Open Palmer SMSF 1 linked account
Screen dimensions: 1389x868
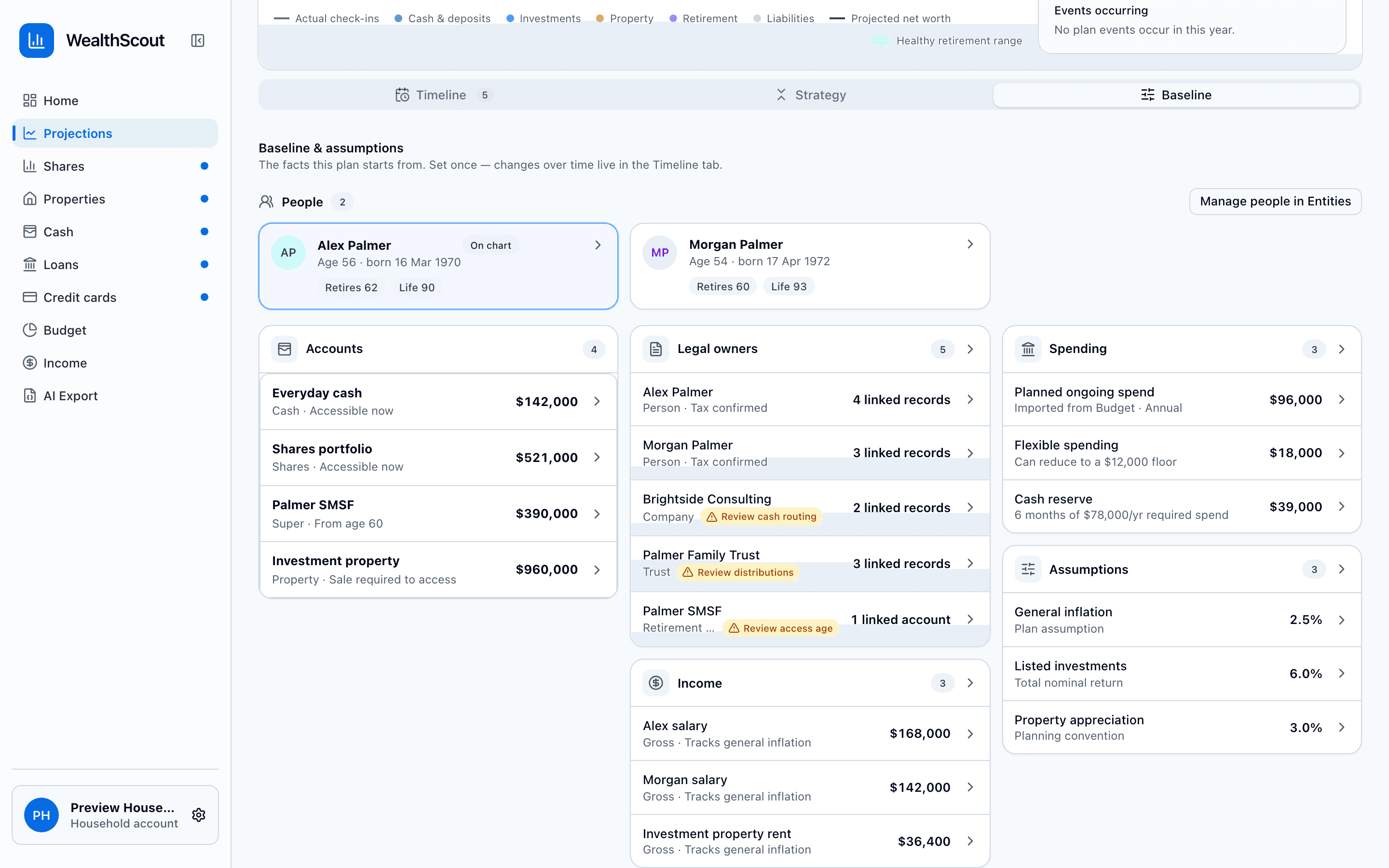810,620
